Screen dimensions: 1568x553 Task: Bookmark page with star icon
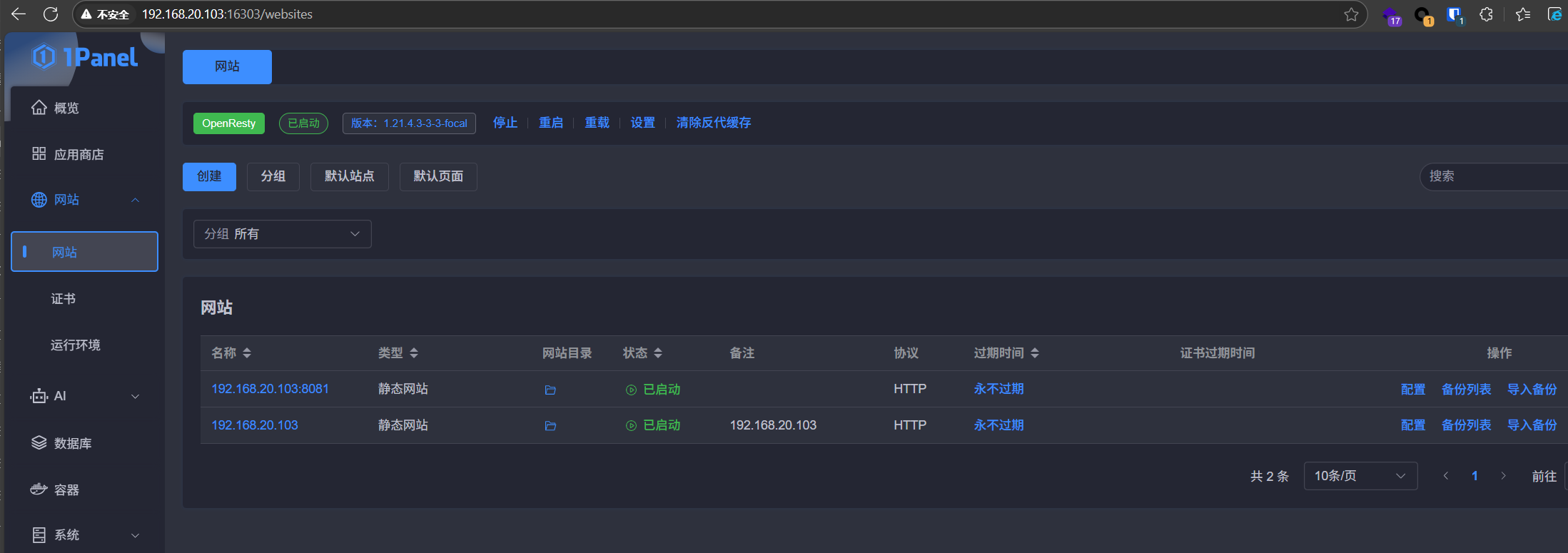pyautogui.click(x=1350, y=14)
